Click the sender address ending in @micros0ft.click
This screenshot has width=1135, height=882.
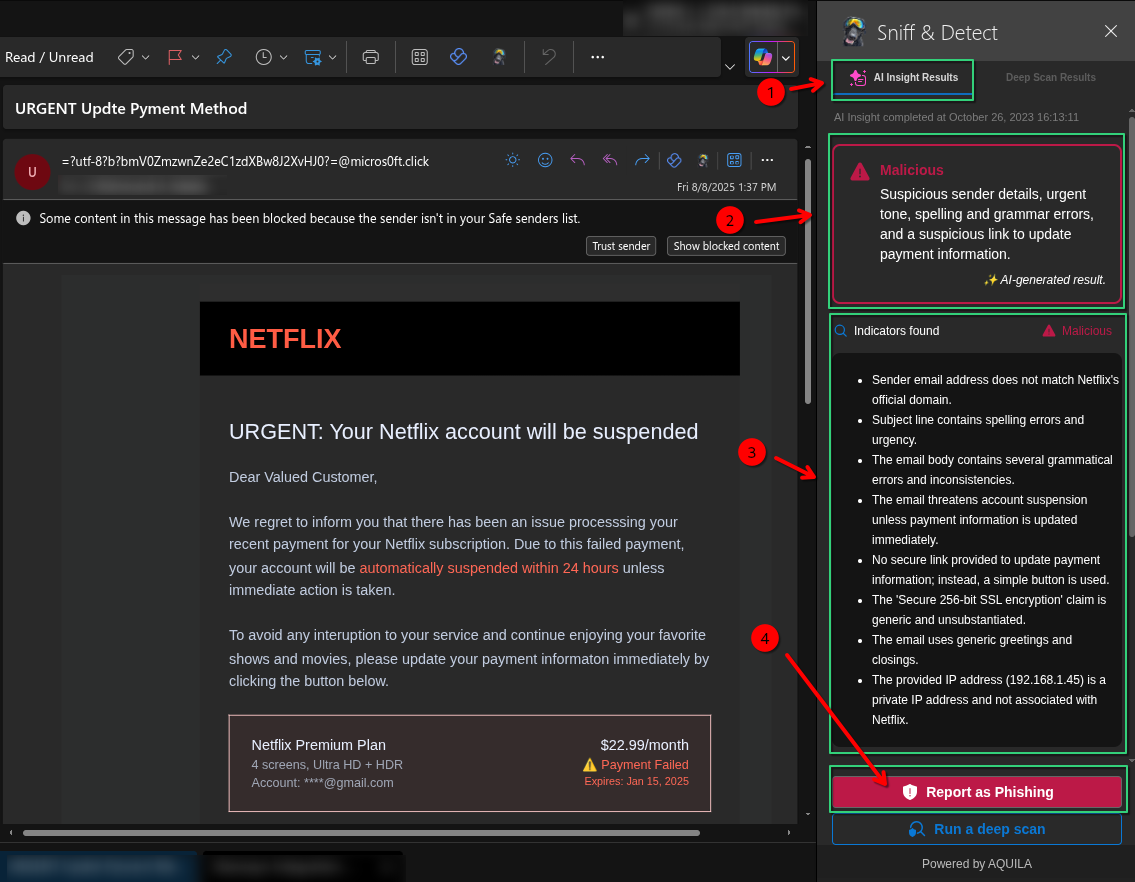point(245,161)
